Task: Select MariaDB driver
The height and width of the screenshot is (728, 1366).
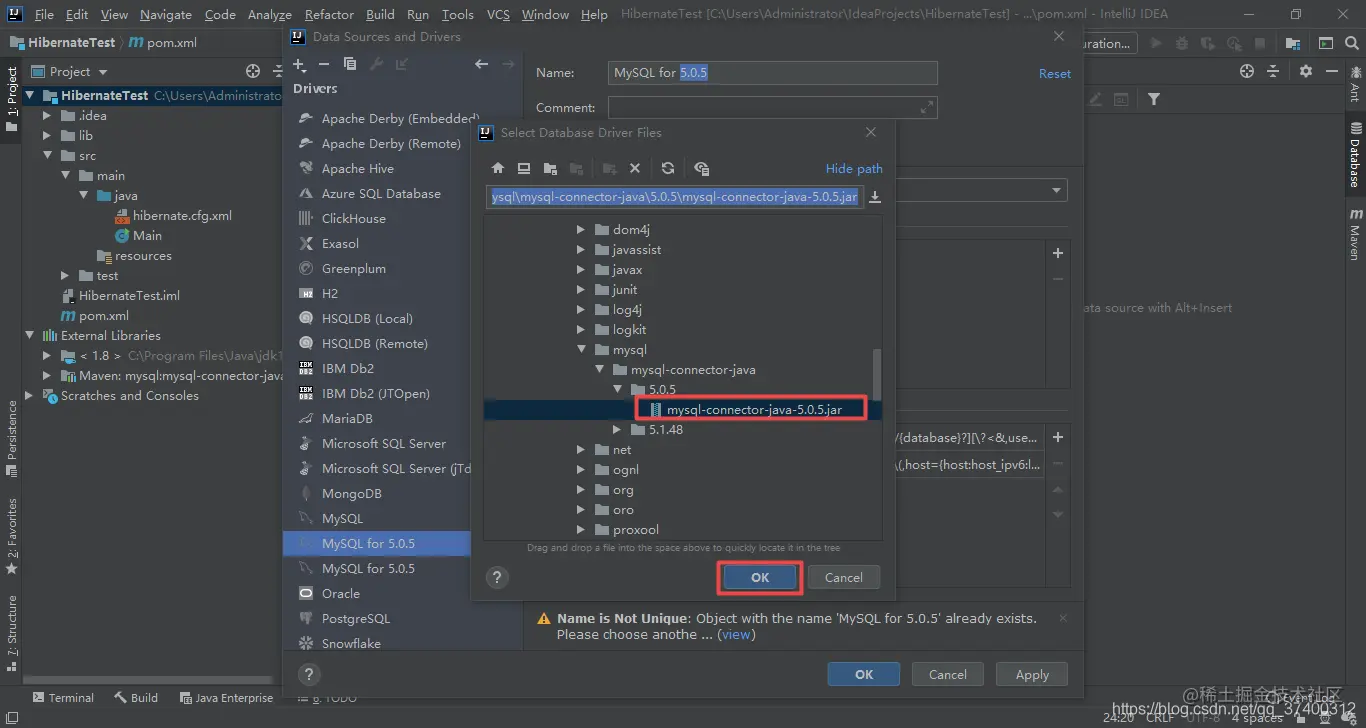Action: [x=347, y=419]
